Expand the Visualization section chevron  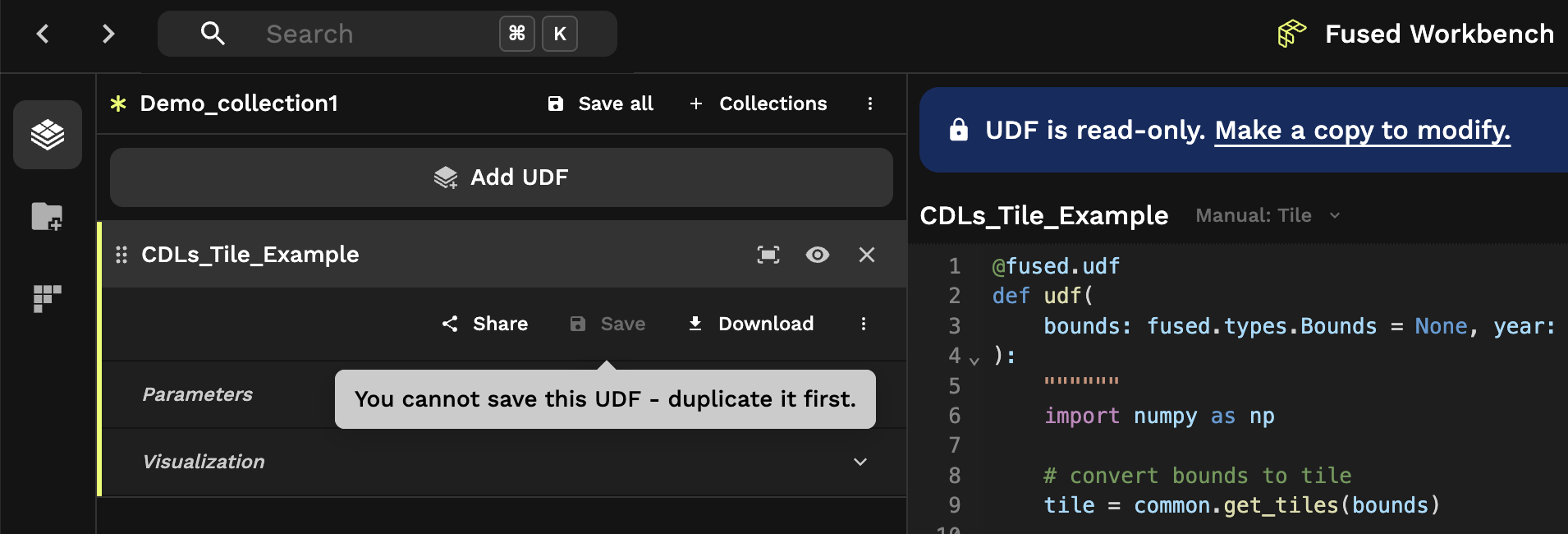click(x=860, y=462)
